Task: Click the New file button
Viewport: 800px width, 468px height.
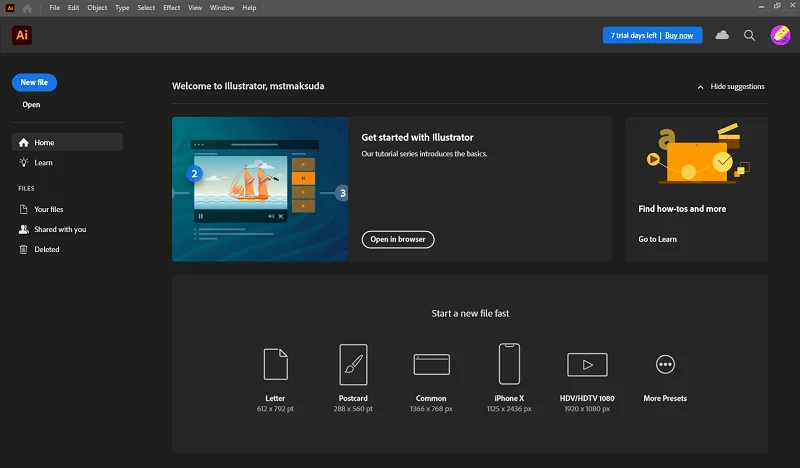Action: coord(34,82)
